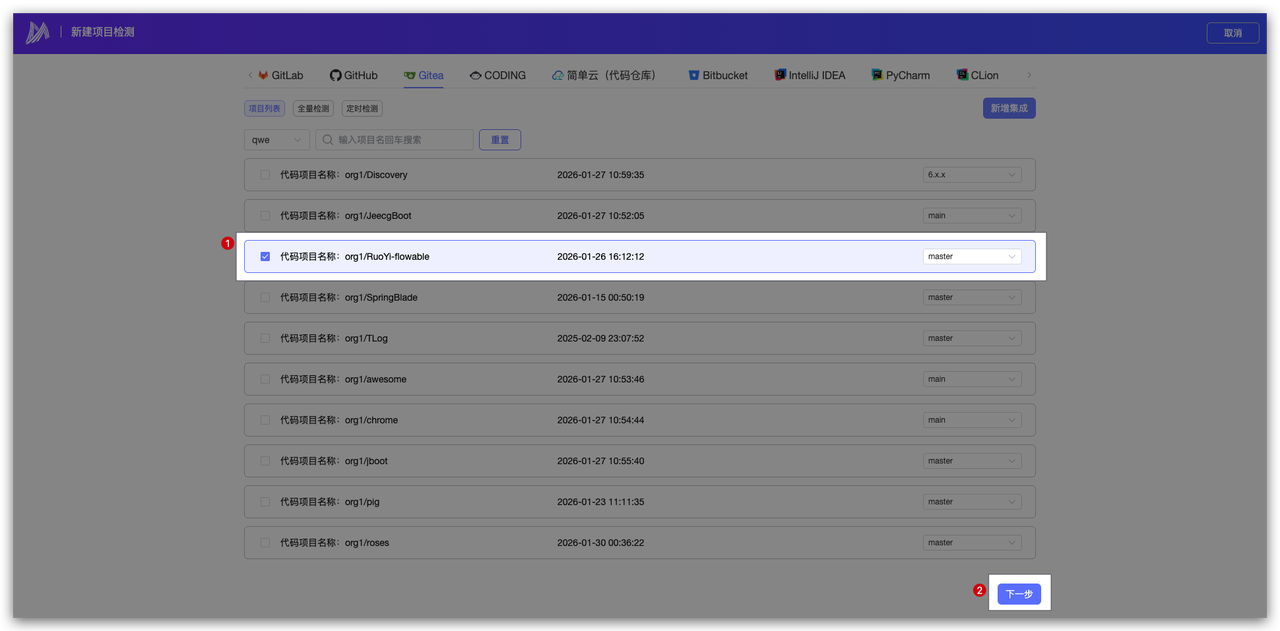Screen dimensions: 1280x631
Task: Check the org1/Discovery project checkbox
Action: (265, 175)
